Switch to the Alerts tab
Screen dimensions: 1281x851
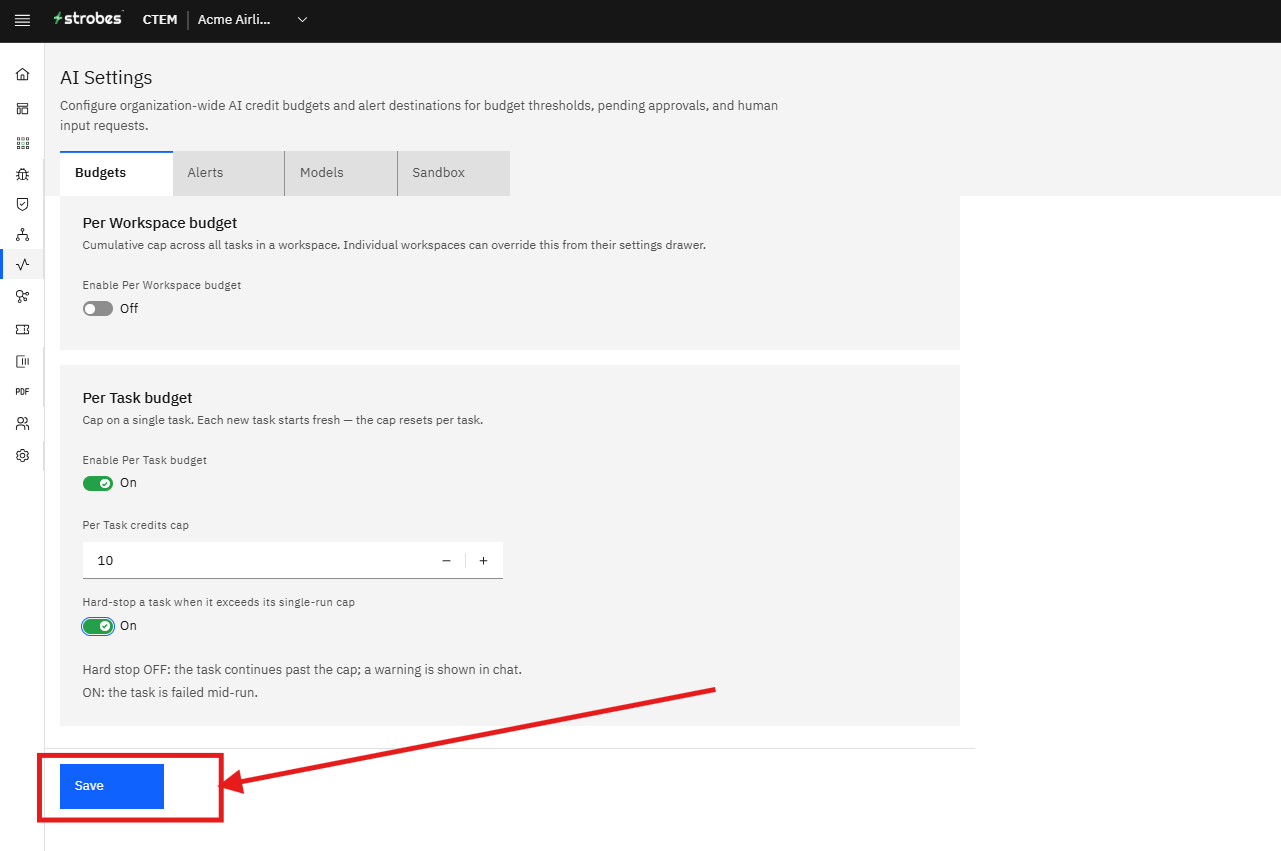click(x=229, y=173)
